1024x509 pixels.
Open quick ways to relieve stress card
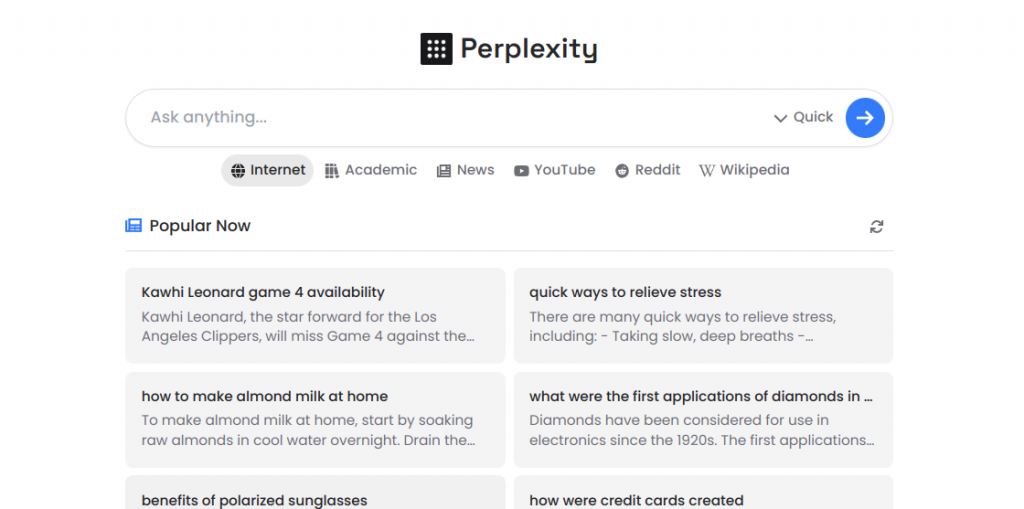[x=703, y=316]
